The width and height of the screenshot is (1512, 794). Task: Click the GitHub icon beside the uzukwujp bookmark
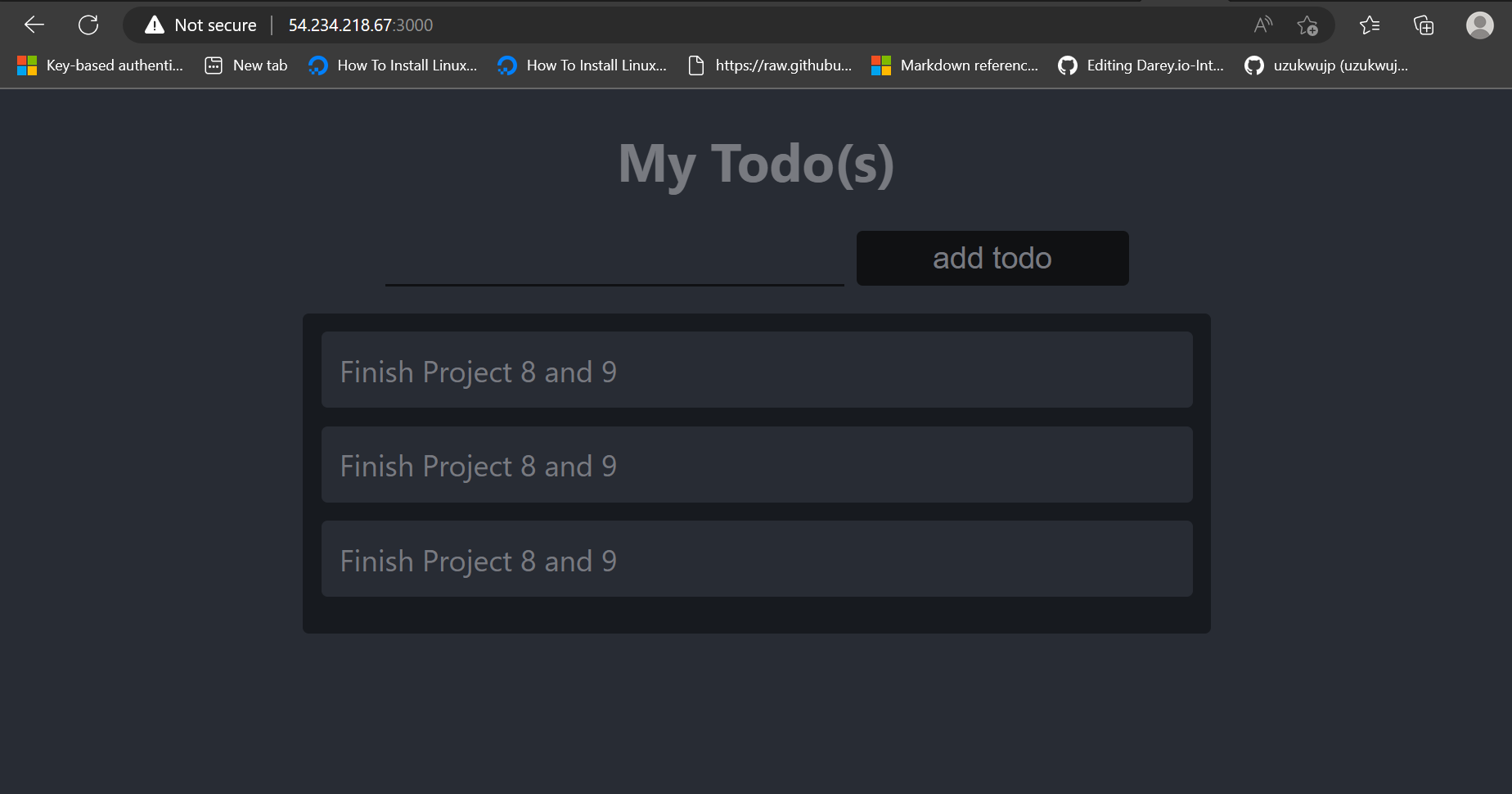[1253, 65]
